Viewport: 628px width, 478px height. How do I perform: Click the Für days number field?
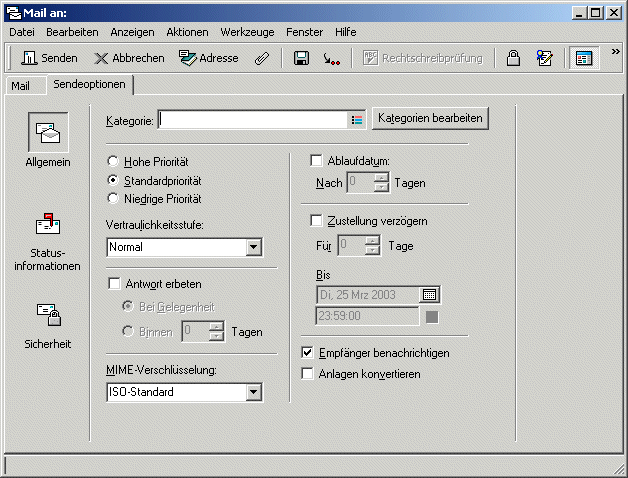pos(352,245)
